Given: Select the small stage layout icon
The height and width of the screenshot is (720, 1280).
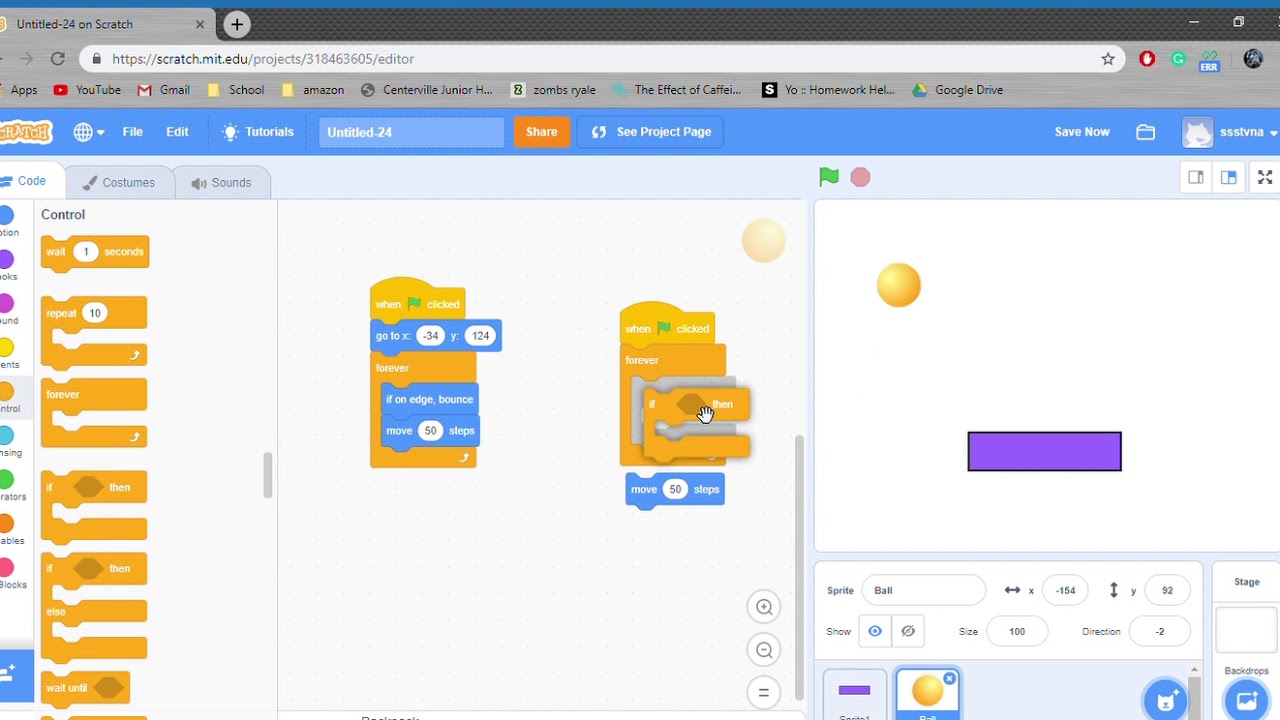Looking at the screenshot, I should (1196, 177).
